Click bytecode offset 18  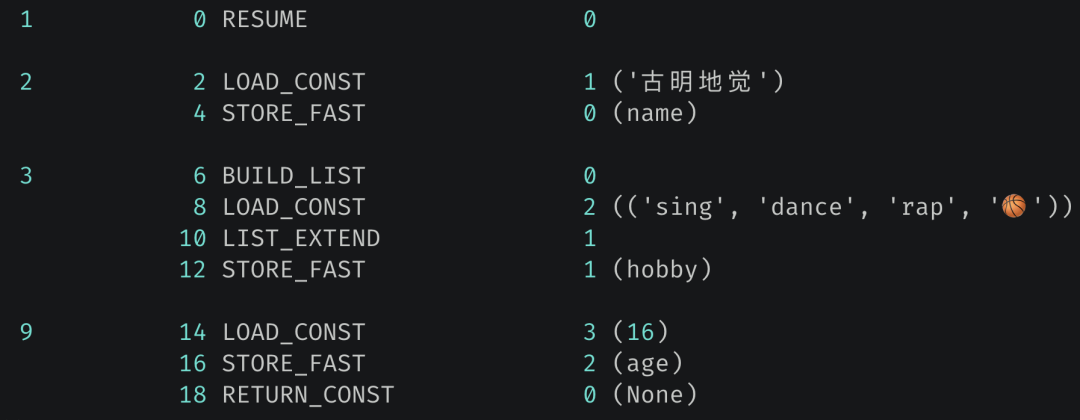[192, 395]
